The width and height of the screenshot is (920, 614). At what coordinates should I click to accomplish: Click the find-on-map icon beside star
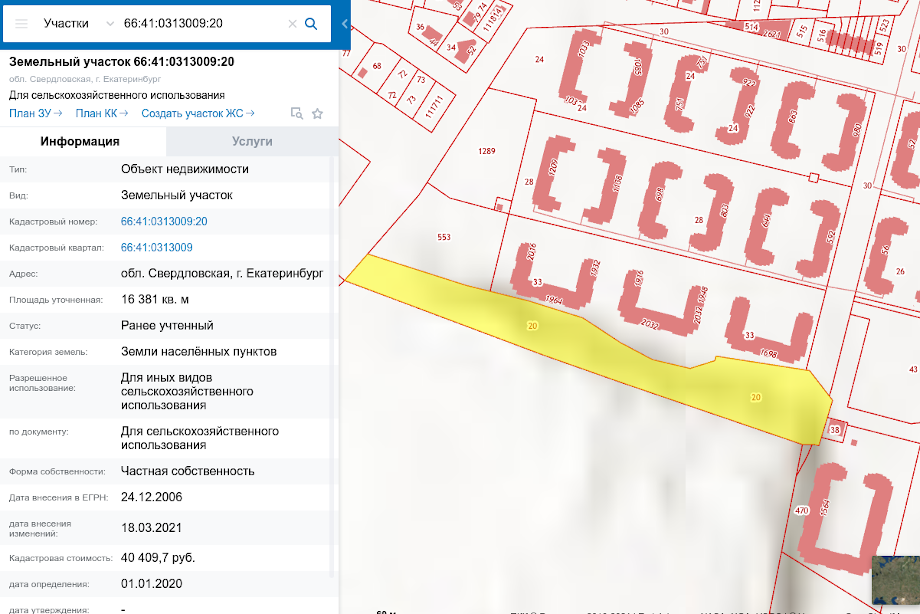296,114
